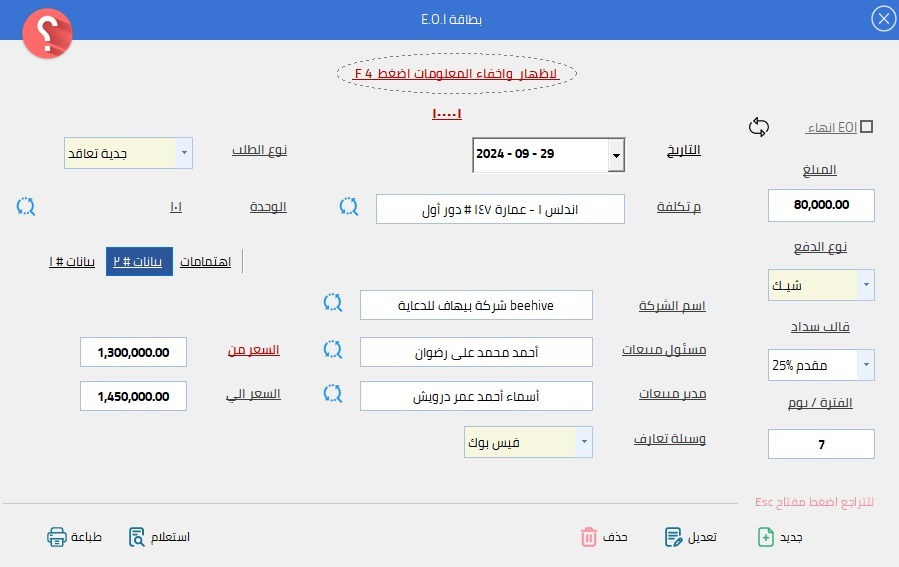The width and height of the screenshot is (899, 567).
Task: Switch to the بيانات # 1 tab
Action: click(72, 262)
